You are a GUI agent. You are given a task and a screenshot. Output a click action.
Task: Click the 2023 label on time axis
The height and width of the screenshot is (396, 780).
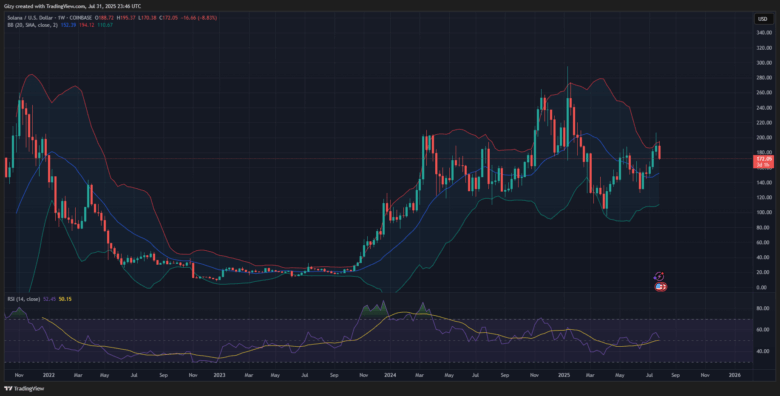[219, 375]
